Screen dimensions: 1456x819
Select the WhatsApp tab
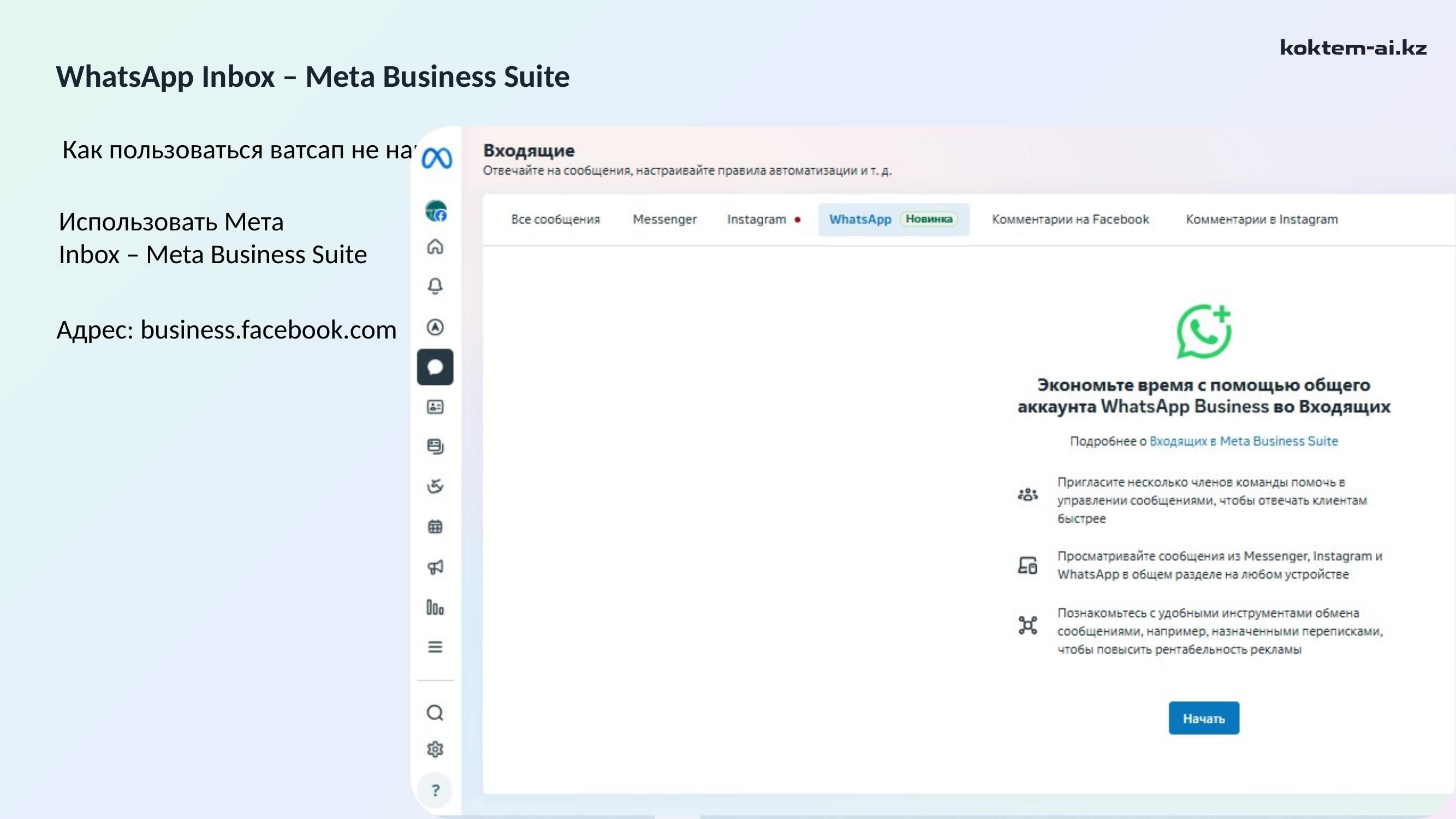(x=894, y=219)
